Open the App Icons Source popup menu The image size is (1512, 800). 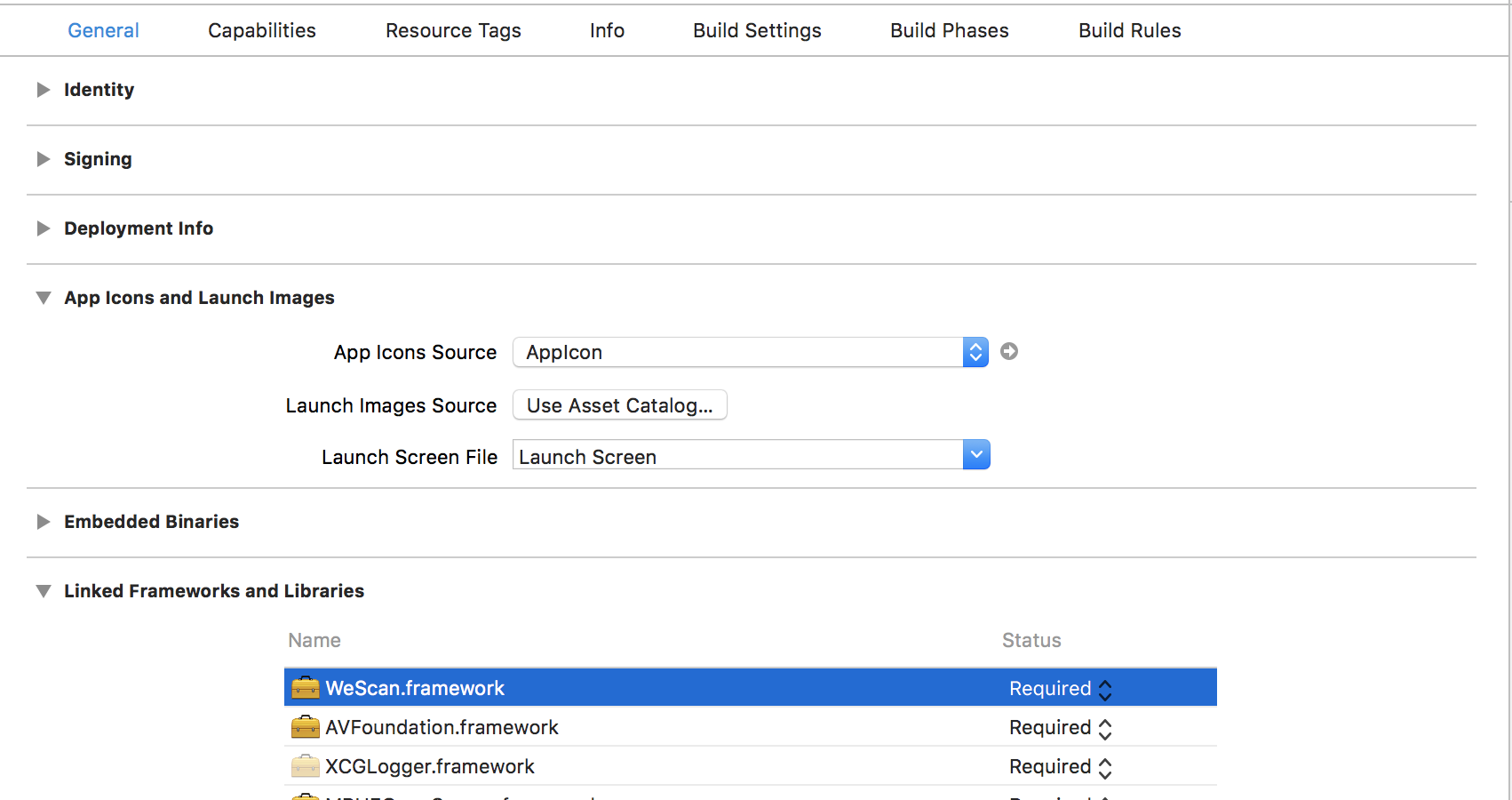751,352
